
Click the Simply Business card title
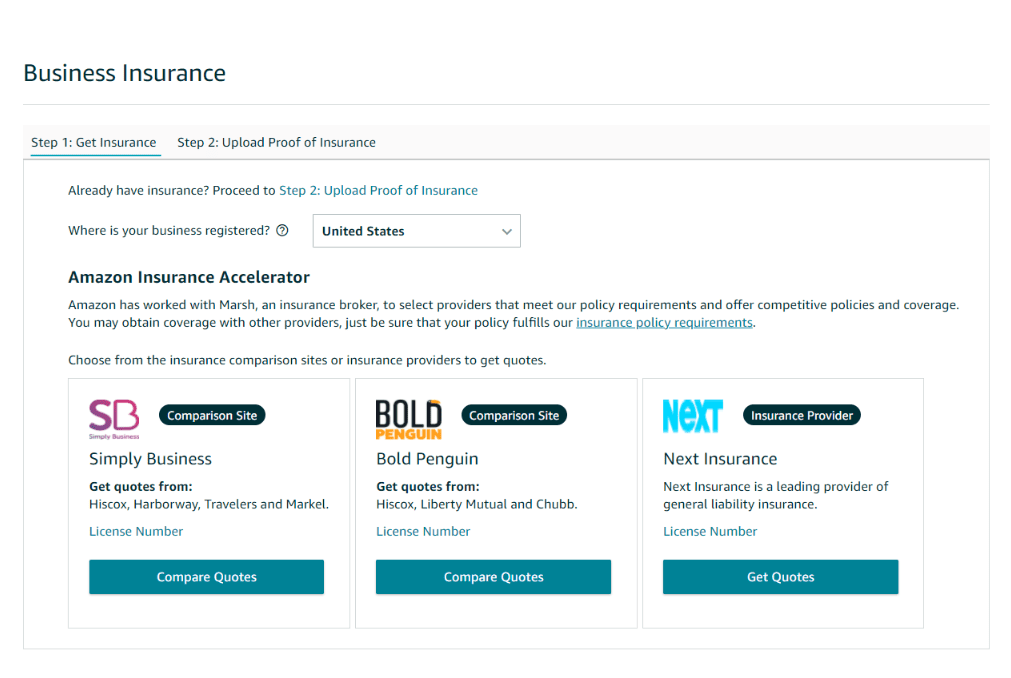150,459
